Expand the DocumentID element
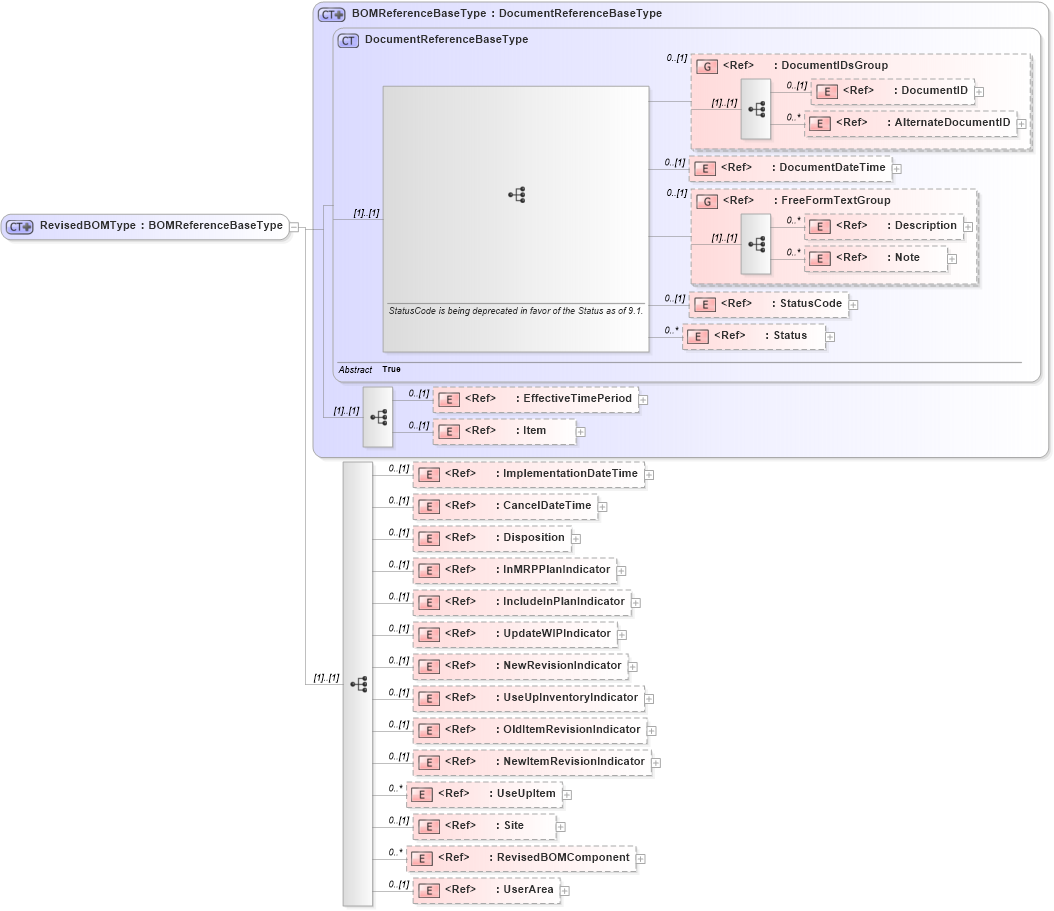 (978, 91)
